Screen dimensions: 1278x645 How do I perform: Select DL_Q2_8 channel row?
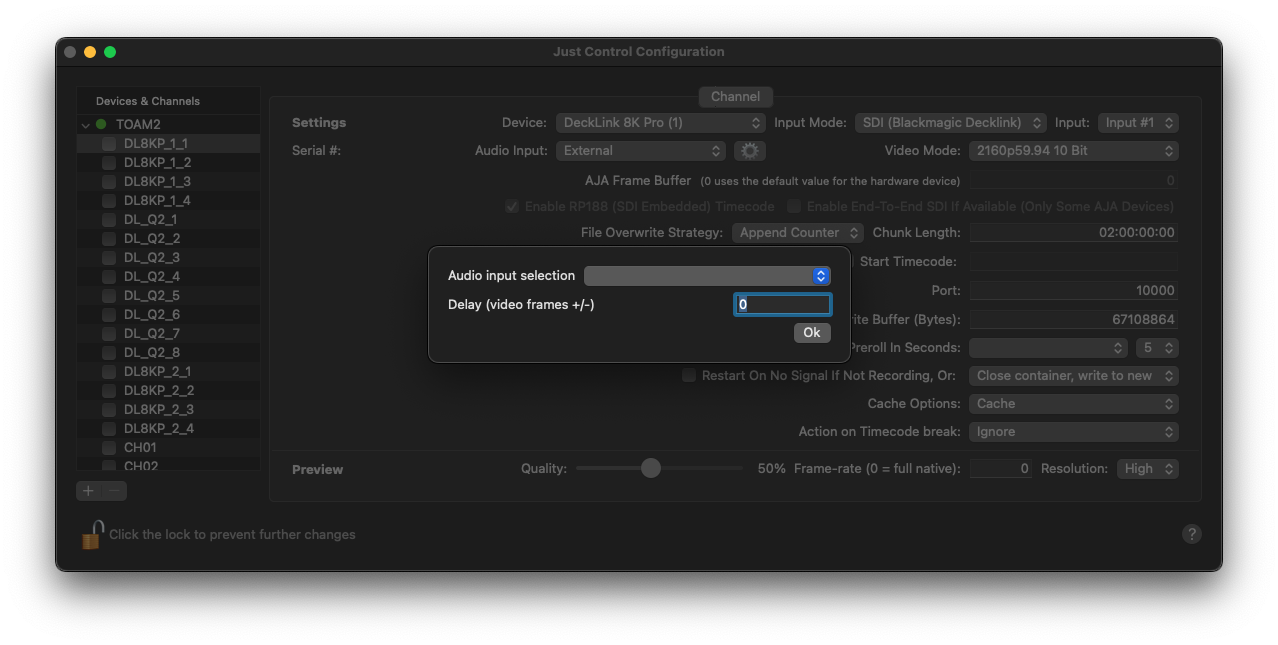pyautogui.click(x=168, y=353)
